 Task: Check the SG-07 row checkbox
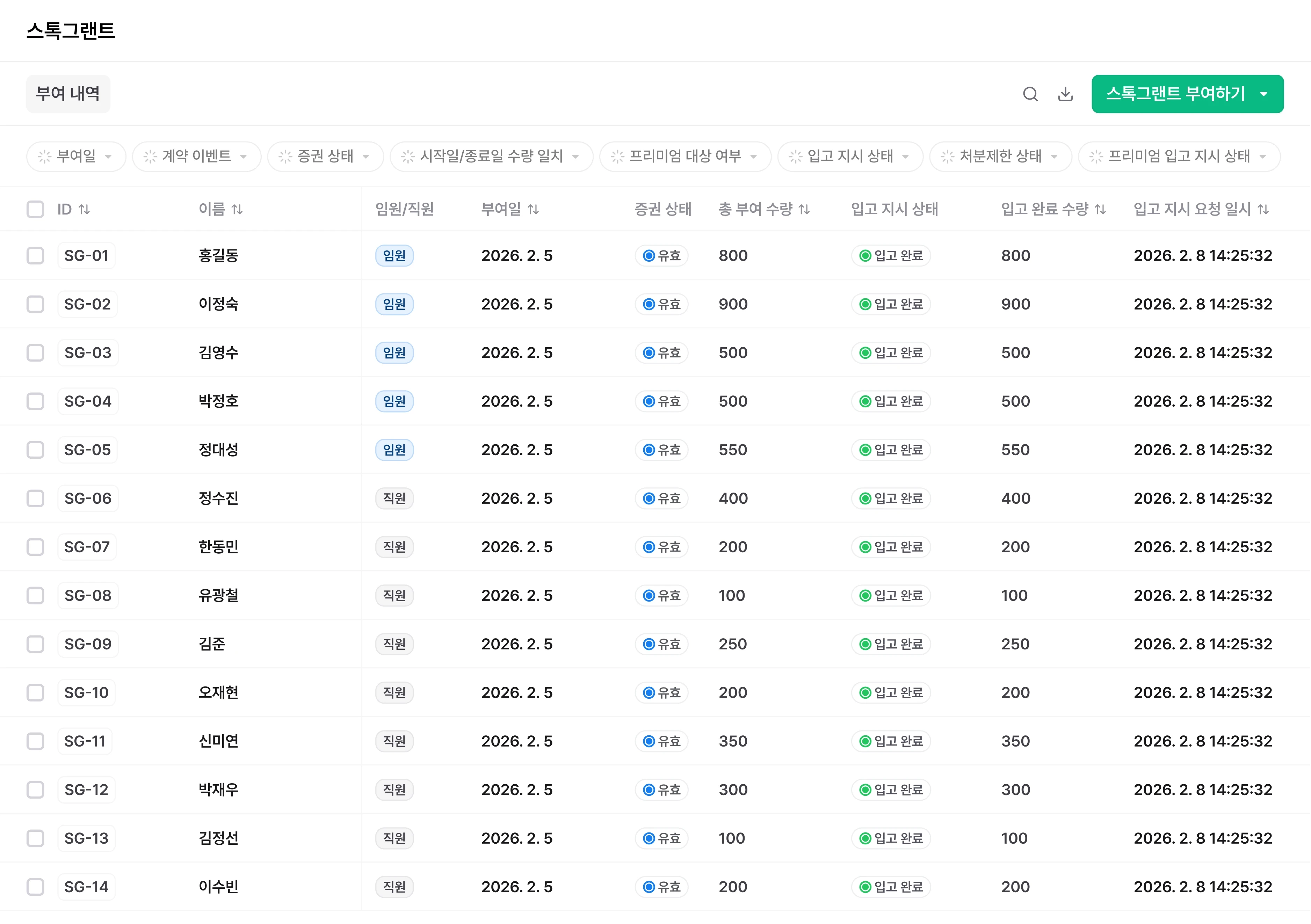tap(35, 547)
